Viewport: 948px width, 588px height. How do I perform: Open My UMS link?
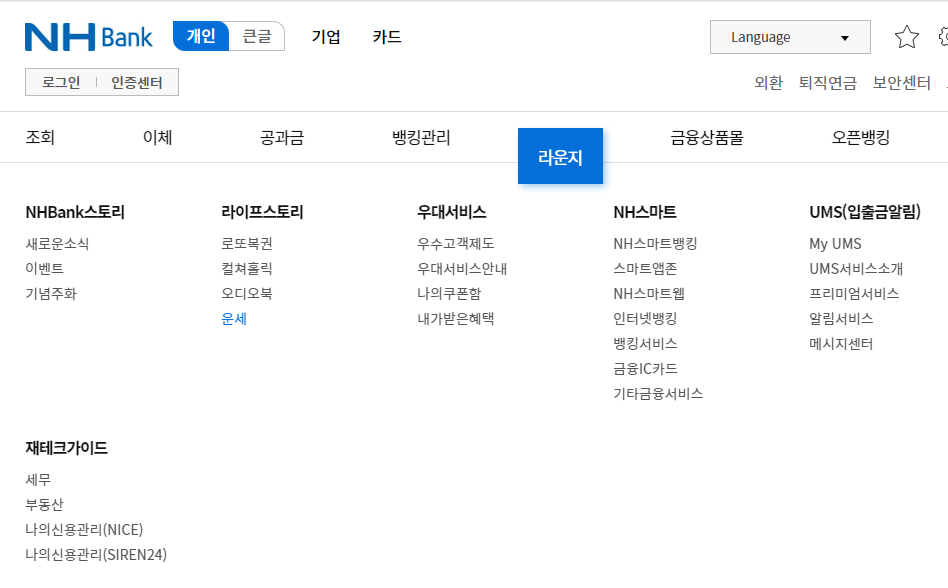(x=835, y=244)
